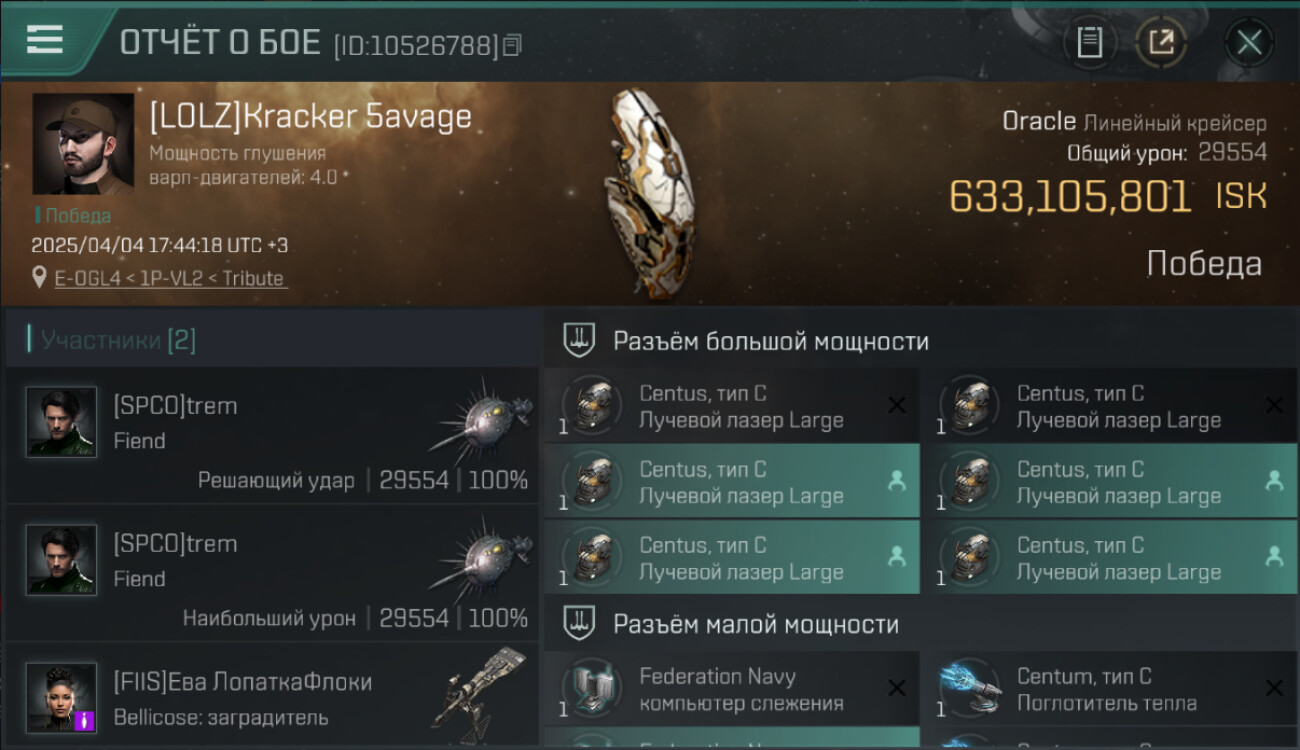
Task: Click the Разъём малой мощности slot icon
Action: pyautogui.click(x=578, y=624)
